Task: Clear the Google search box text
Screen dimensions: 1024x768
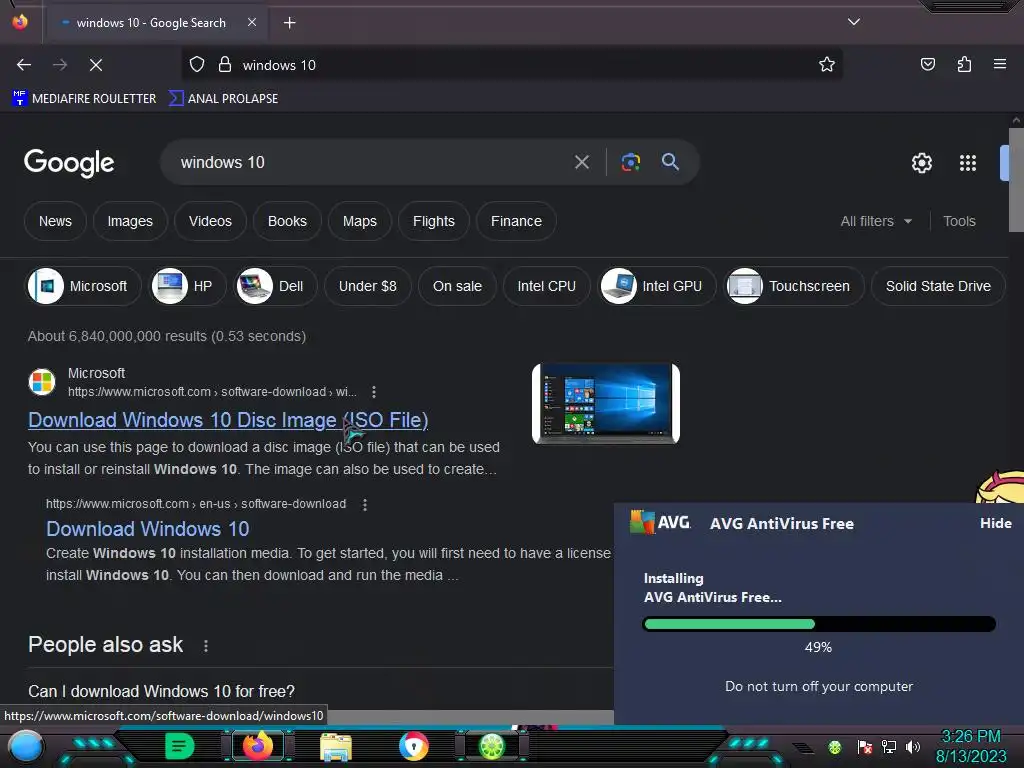Action: coord(582,162)
